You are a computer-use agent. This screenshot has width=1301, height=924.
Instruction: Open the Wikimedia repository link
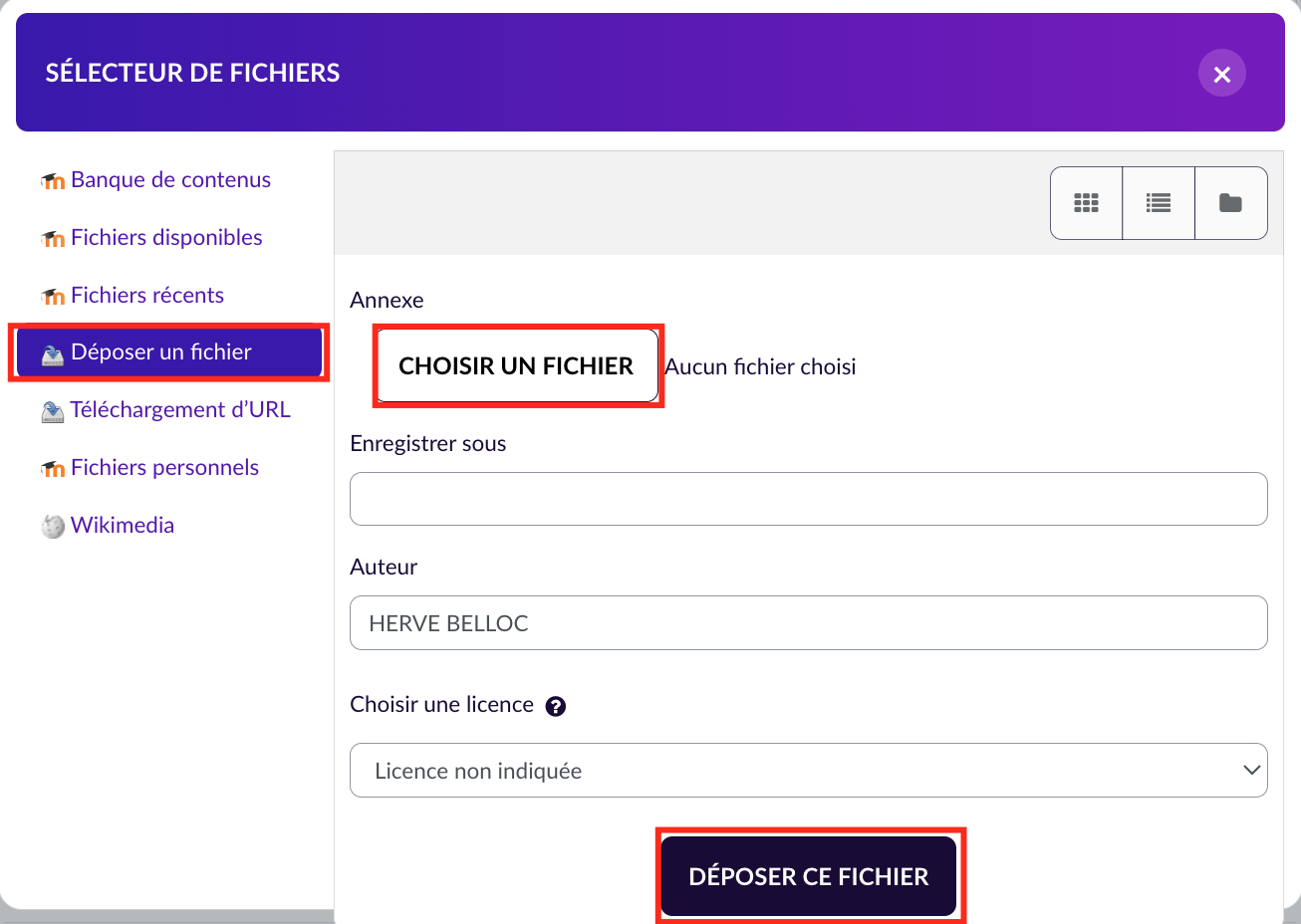[123, 525]
